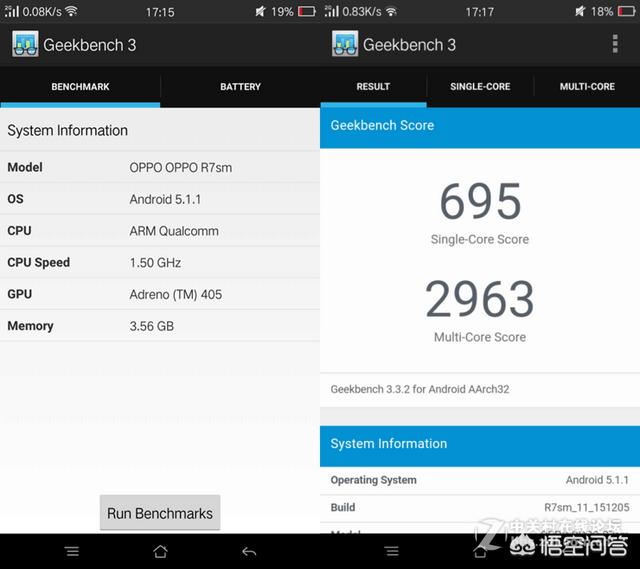Tap the Multi-Core Score label
Image resolution: width=640 pixels, height=569 pixels.
[480, 337]
